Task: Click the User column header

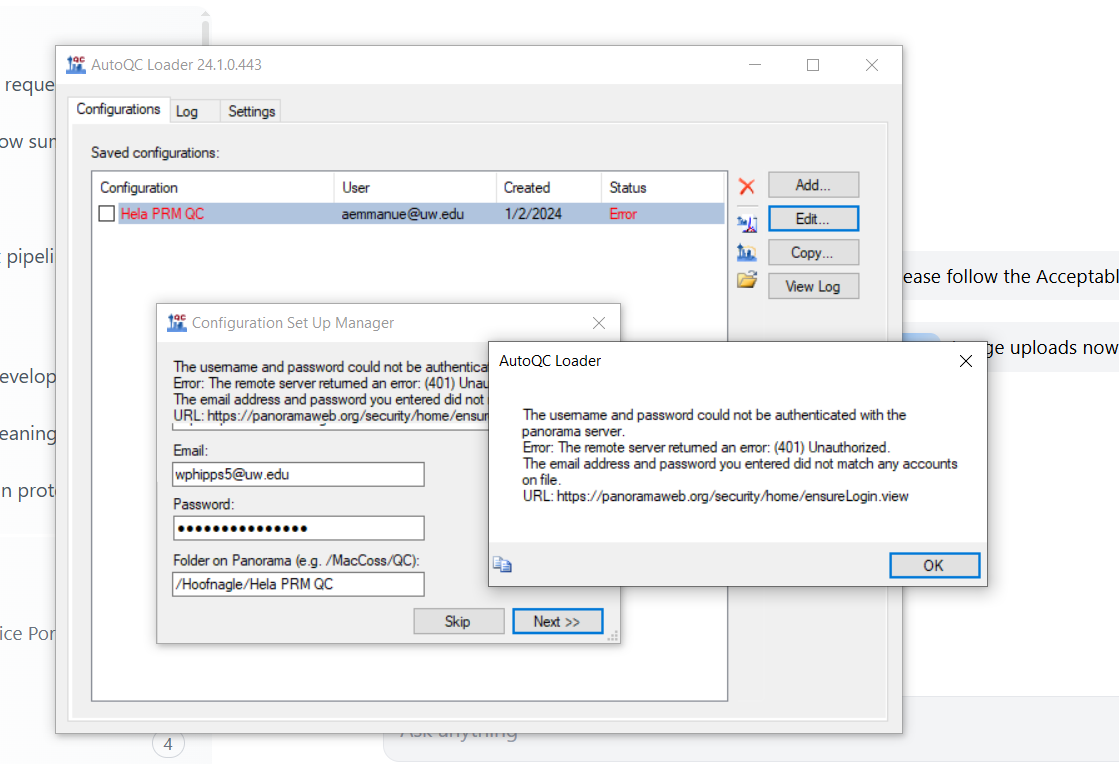Action: click(415, 188)
